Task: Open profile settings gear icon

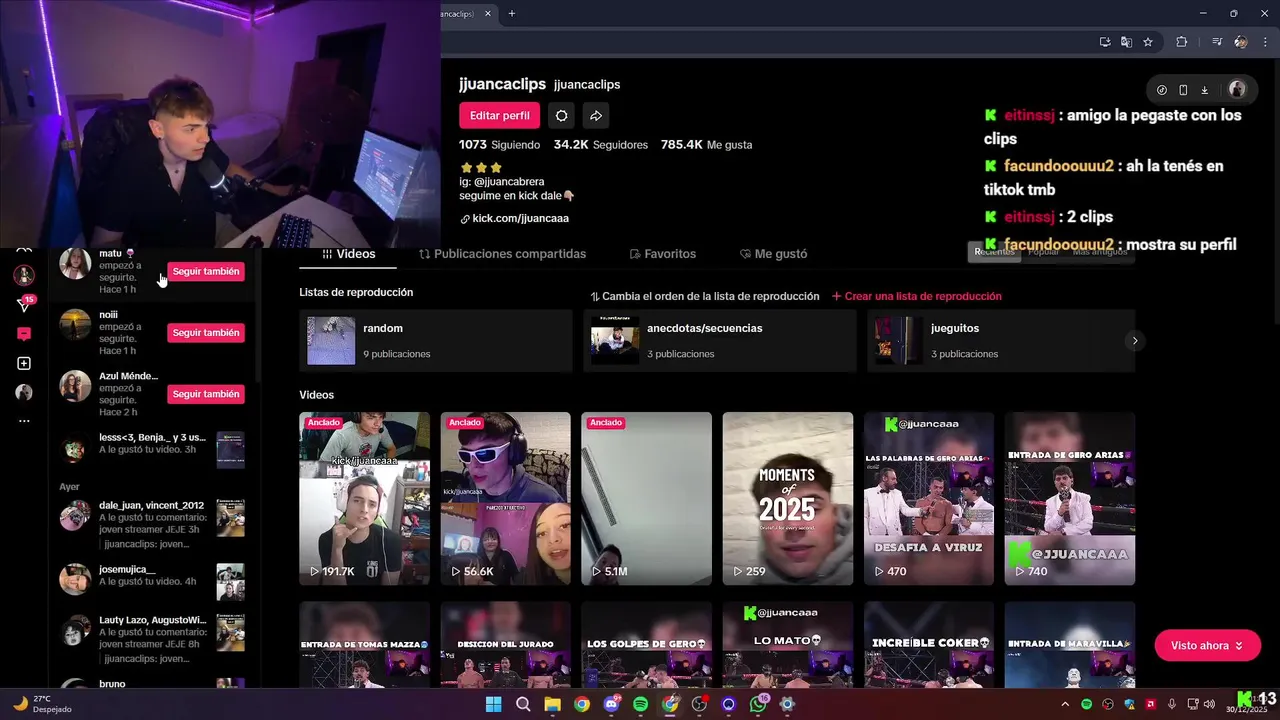Action: 562,116
